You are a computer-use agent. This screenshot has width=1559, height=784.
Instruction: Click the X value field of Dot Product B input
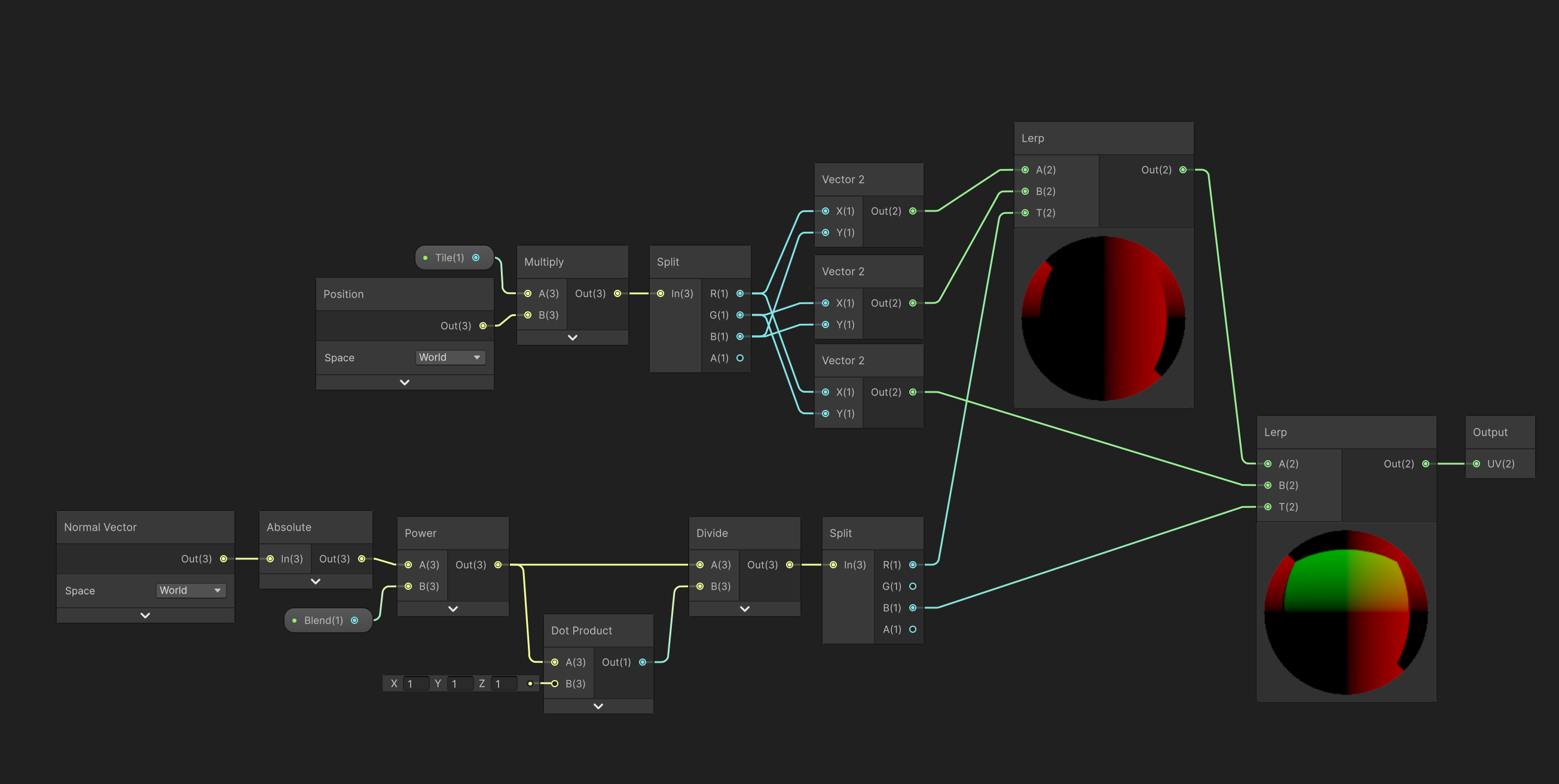pyautogui.click(x=416, y=684)
